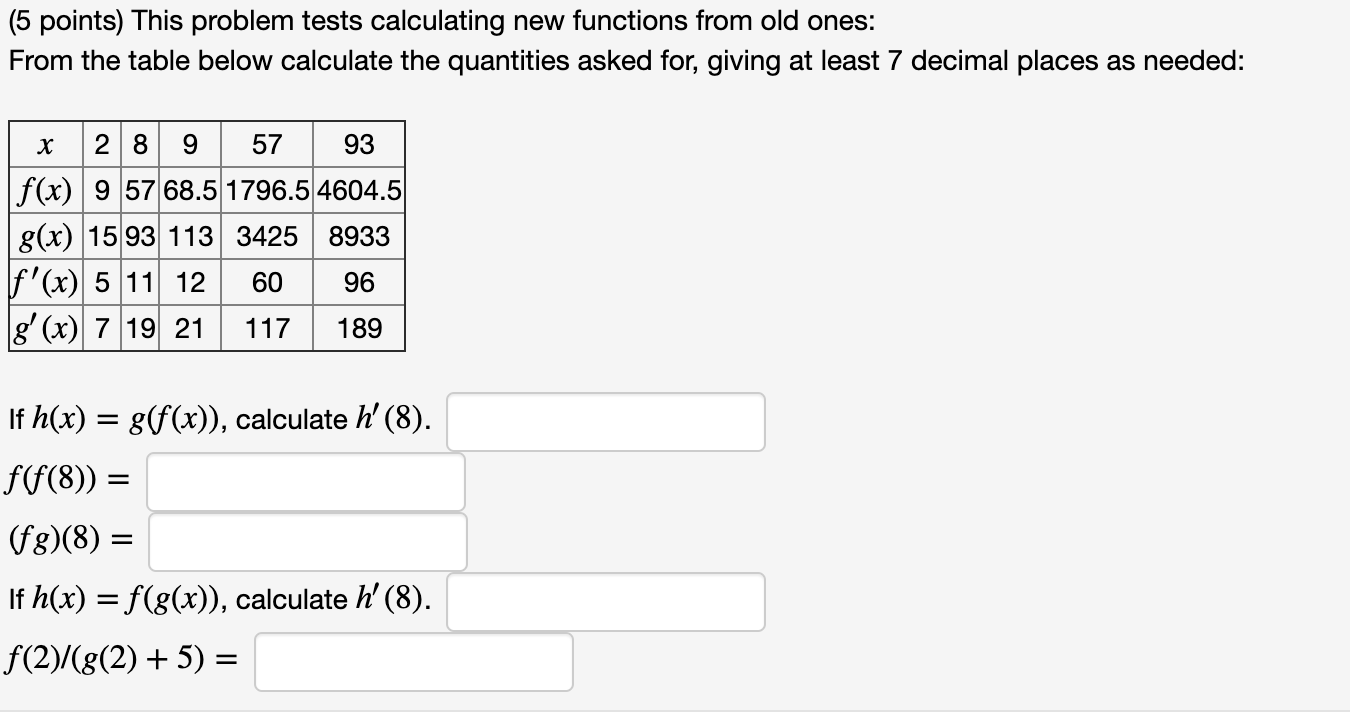Click the (fg)(8) answer box

point(307,541)
